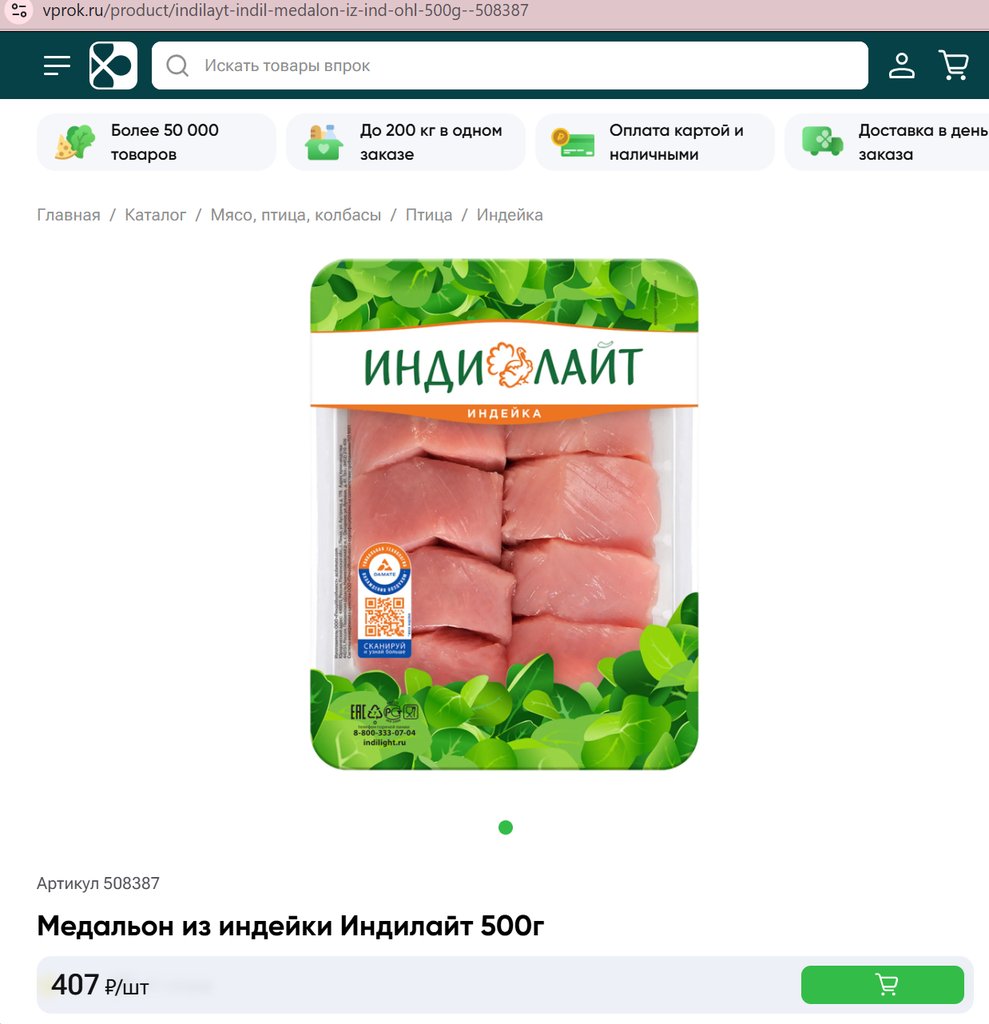The height and width of the screenshot is (1024, 989).
Task: Click the search magnifier icon
Action: click(x=177, y=65)
